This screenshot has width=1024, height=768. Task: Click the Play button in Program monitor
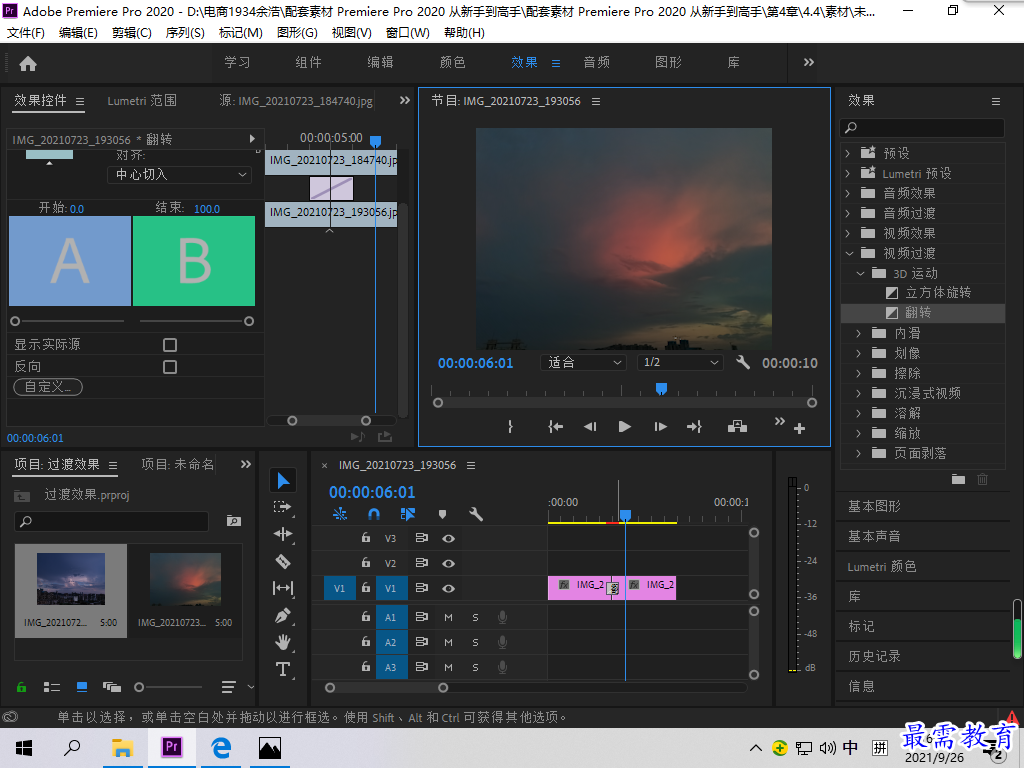pos(624,426)
